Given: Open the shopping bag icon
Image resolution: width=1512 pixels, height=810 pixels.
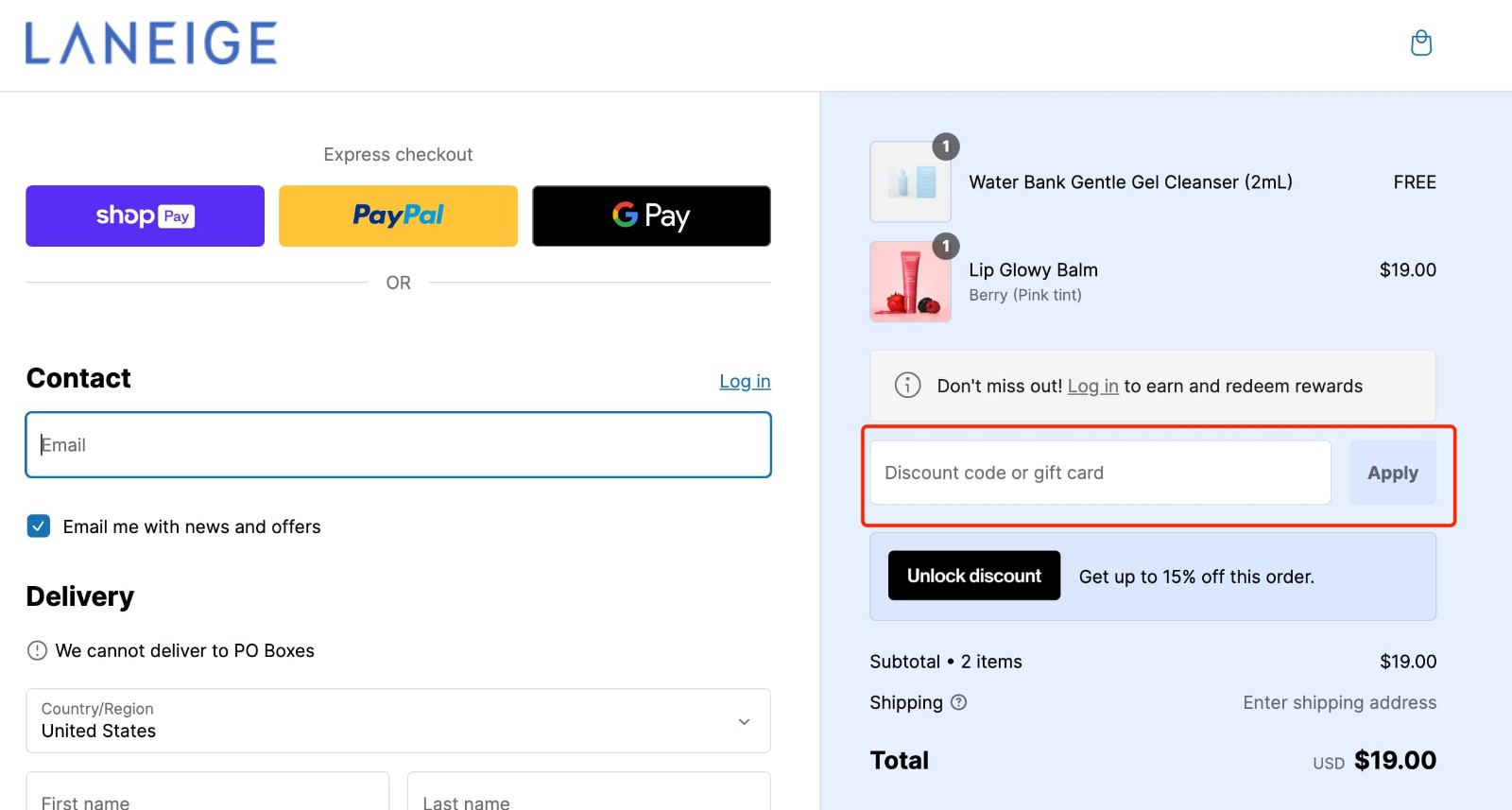Looking at the screenshot, I should point(1421,43).
